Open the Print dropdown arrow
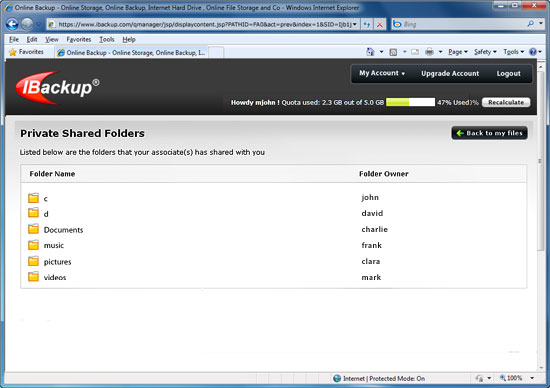Viewport: 550px width, 388px height. [x=440, y=52]
